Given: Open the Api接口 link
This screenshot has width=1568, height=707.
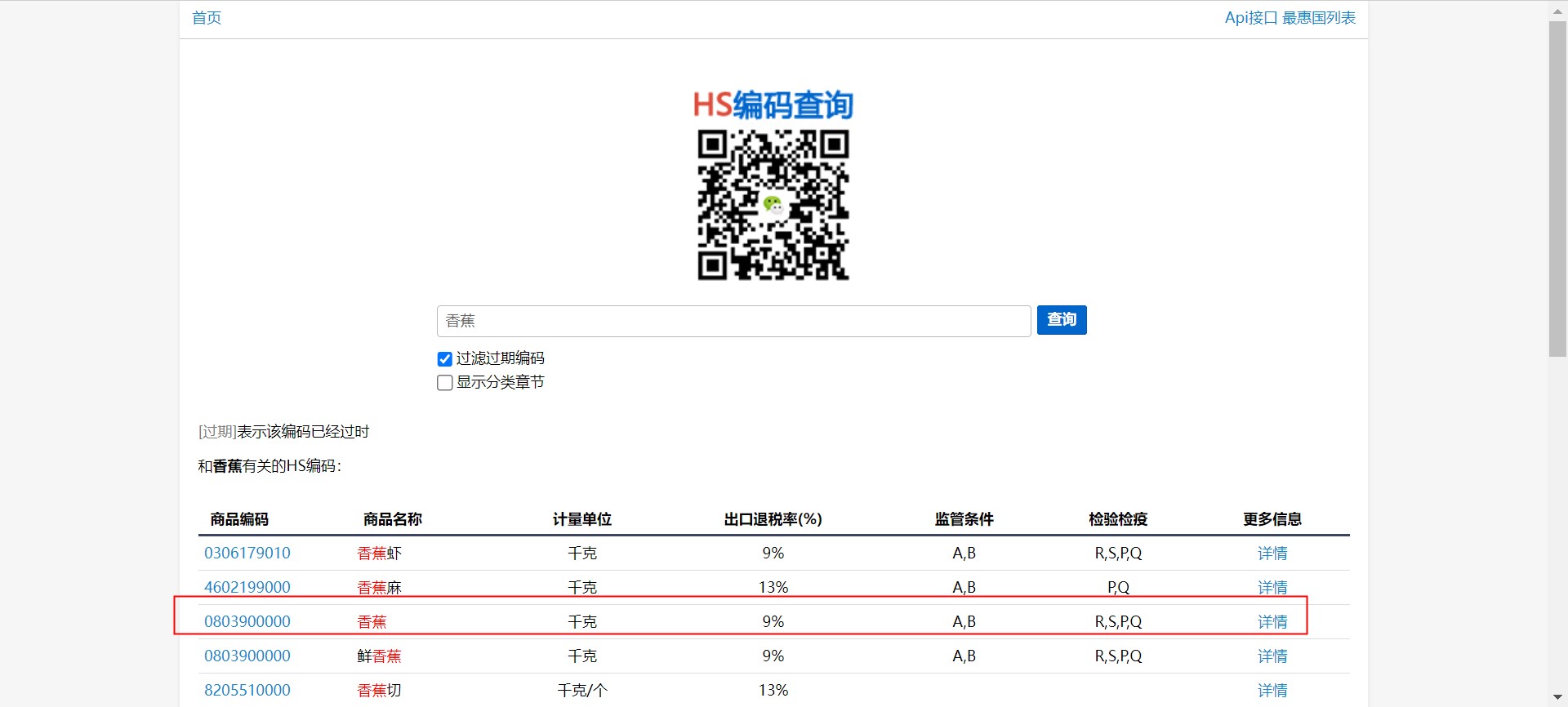Looking at the screenshot, I should pos(1251,18).
